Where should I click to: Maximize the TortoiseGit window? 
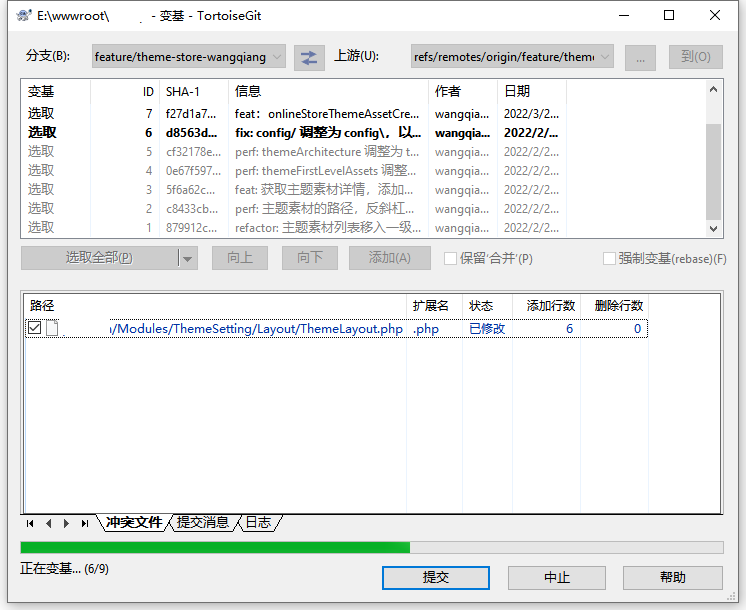tap(669, 16)
